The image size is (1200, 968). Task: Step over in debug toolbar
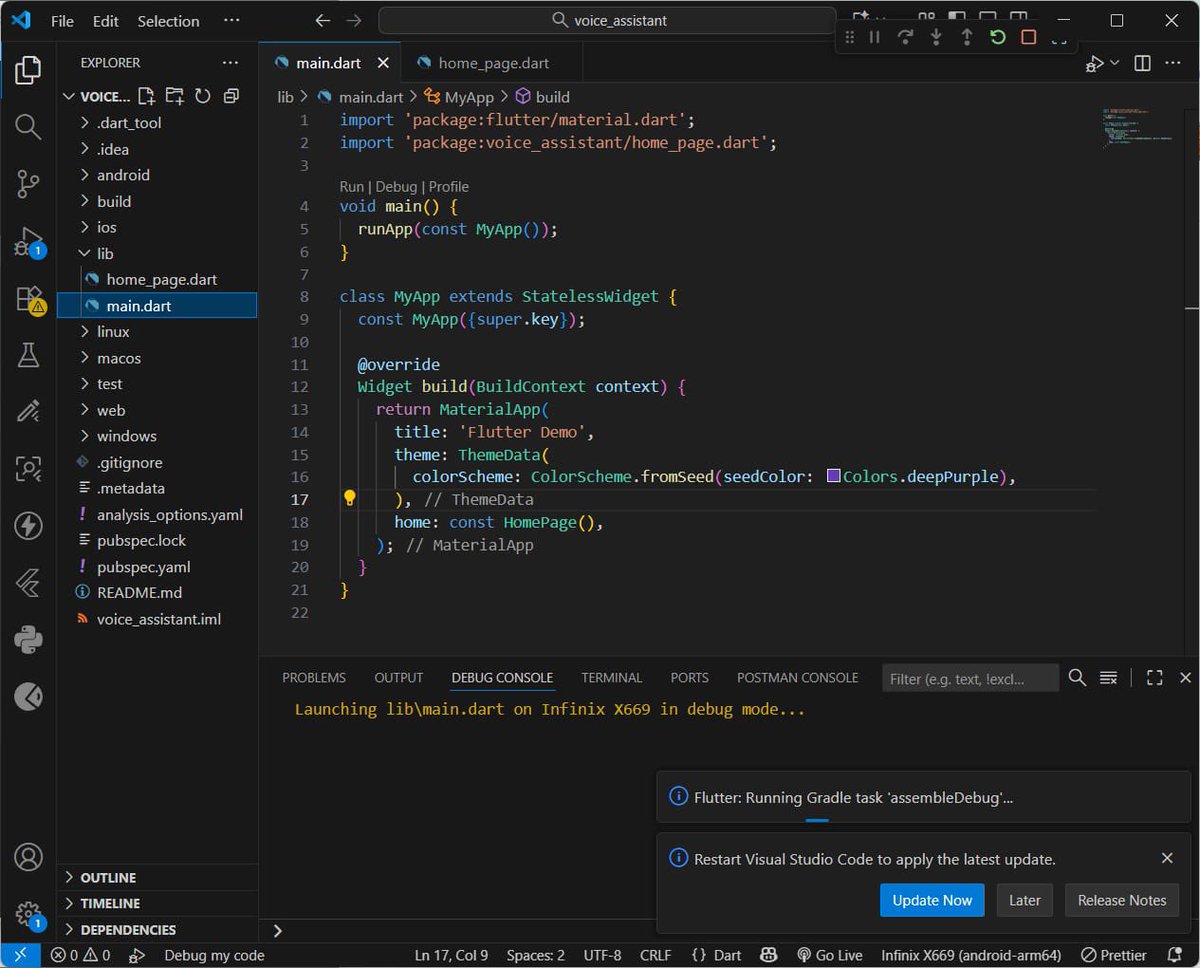906,37
